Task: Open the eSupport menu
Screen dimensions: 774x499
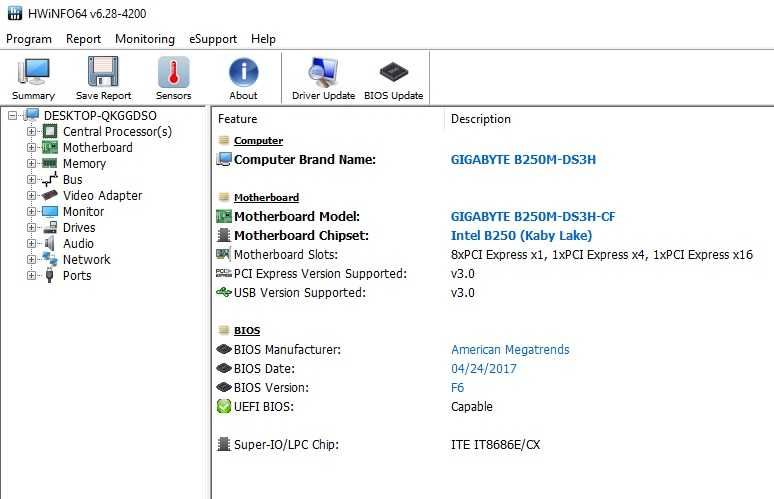Action: 213,39
